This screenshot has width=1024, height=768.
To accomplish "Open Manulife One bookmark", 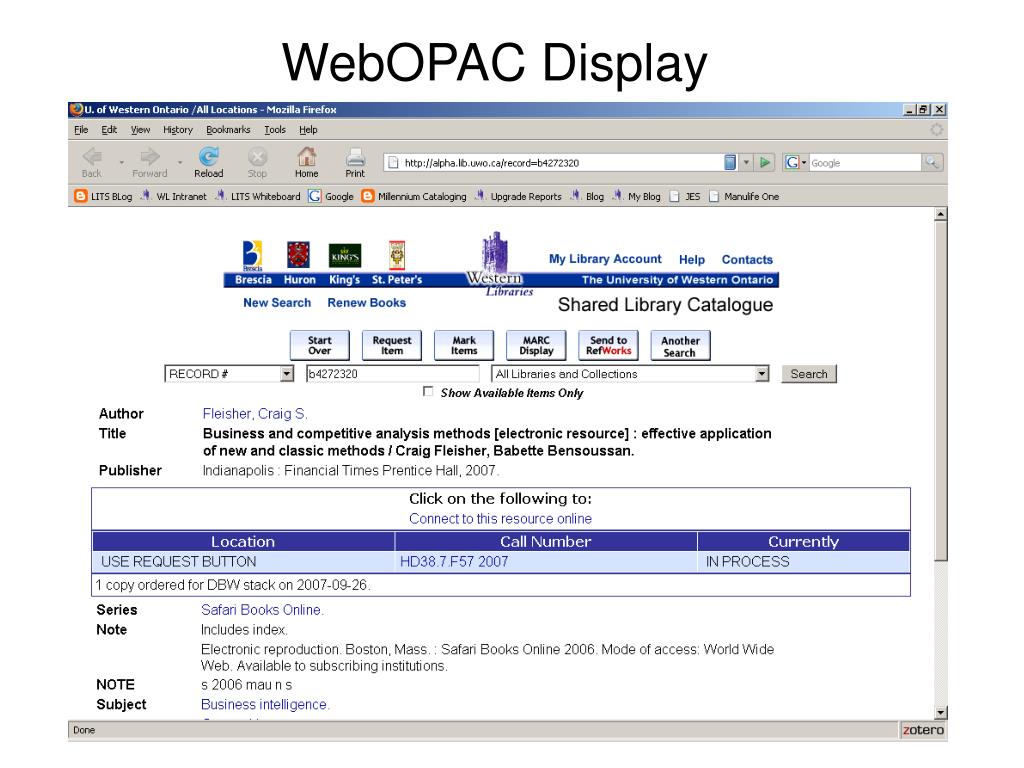I will [x=744, y=196].
